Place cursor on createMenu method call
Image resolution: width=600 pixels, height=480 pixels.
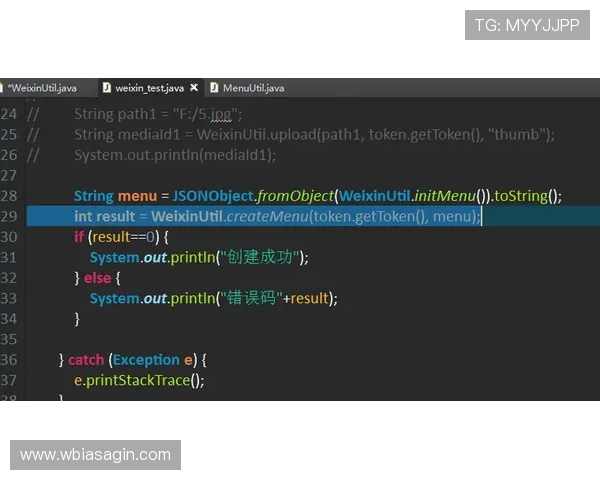(x=266, y=216)
